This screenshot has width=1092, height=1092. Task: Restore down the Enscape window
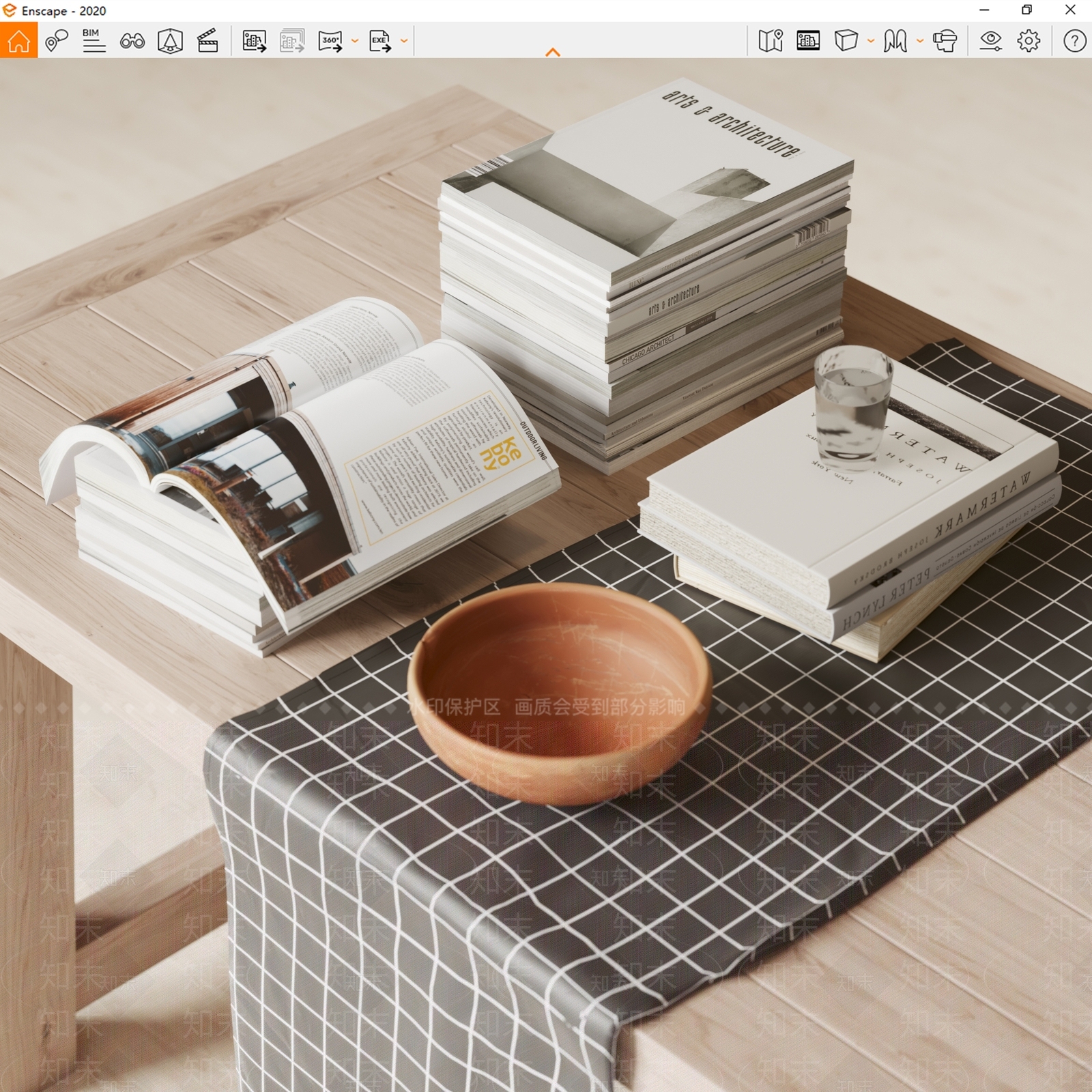click(1026, 10)
